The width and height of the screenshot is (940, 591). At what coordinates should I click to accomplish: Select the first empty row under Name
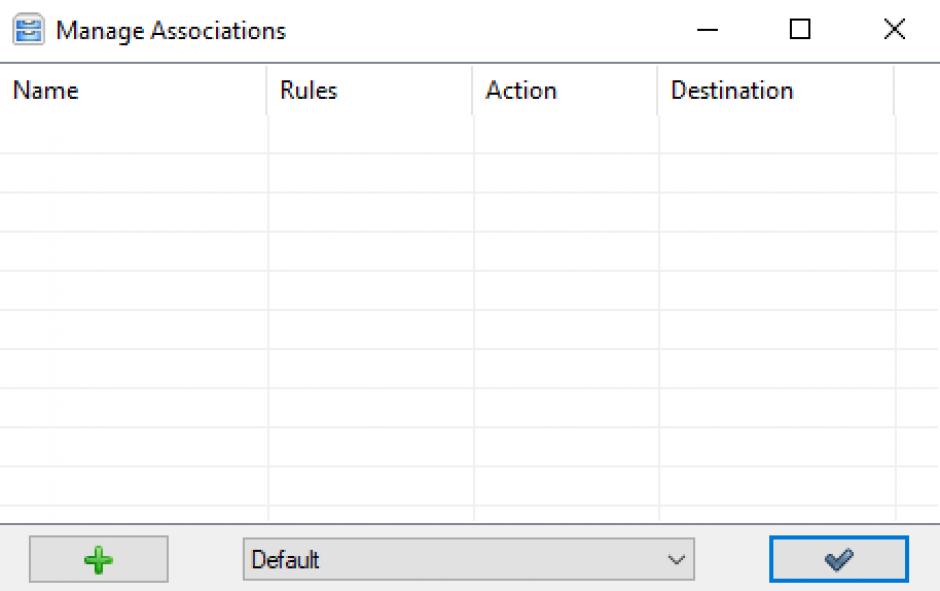(x=133, y=135)
